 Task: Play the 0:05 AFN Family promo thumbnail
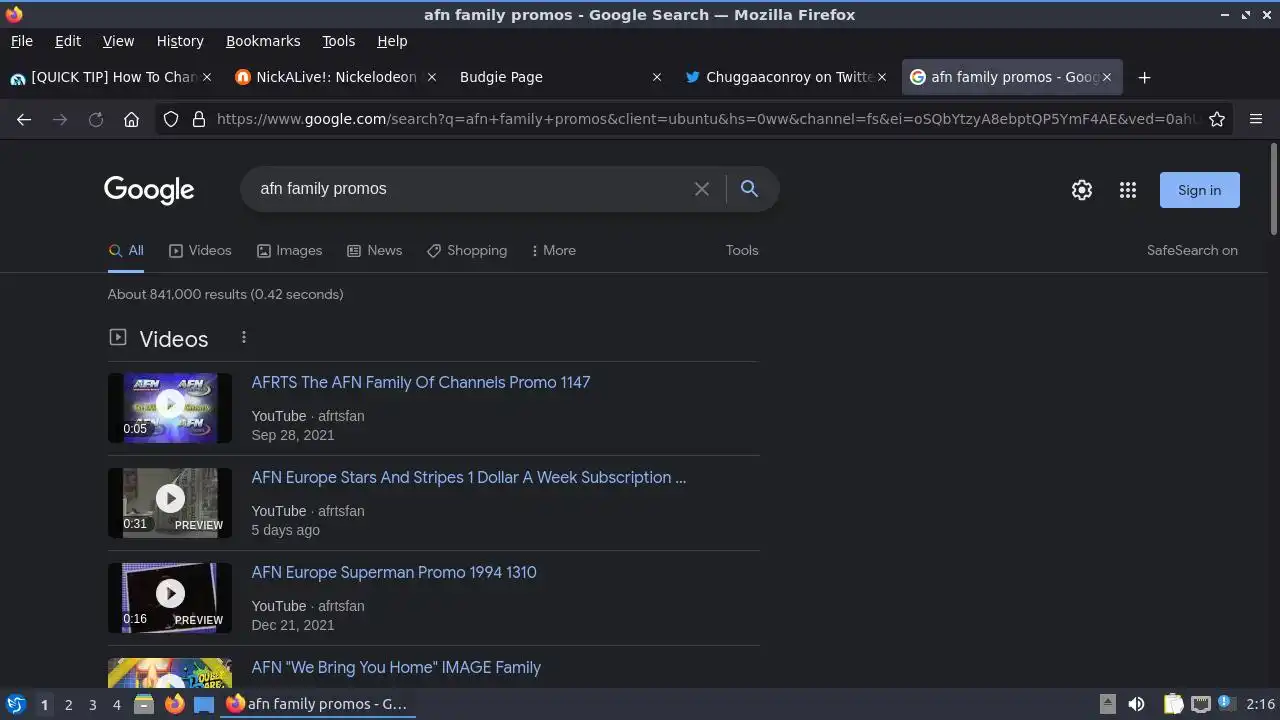point(170,408)
